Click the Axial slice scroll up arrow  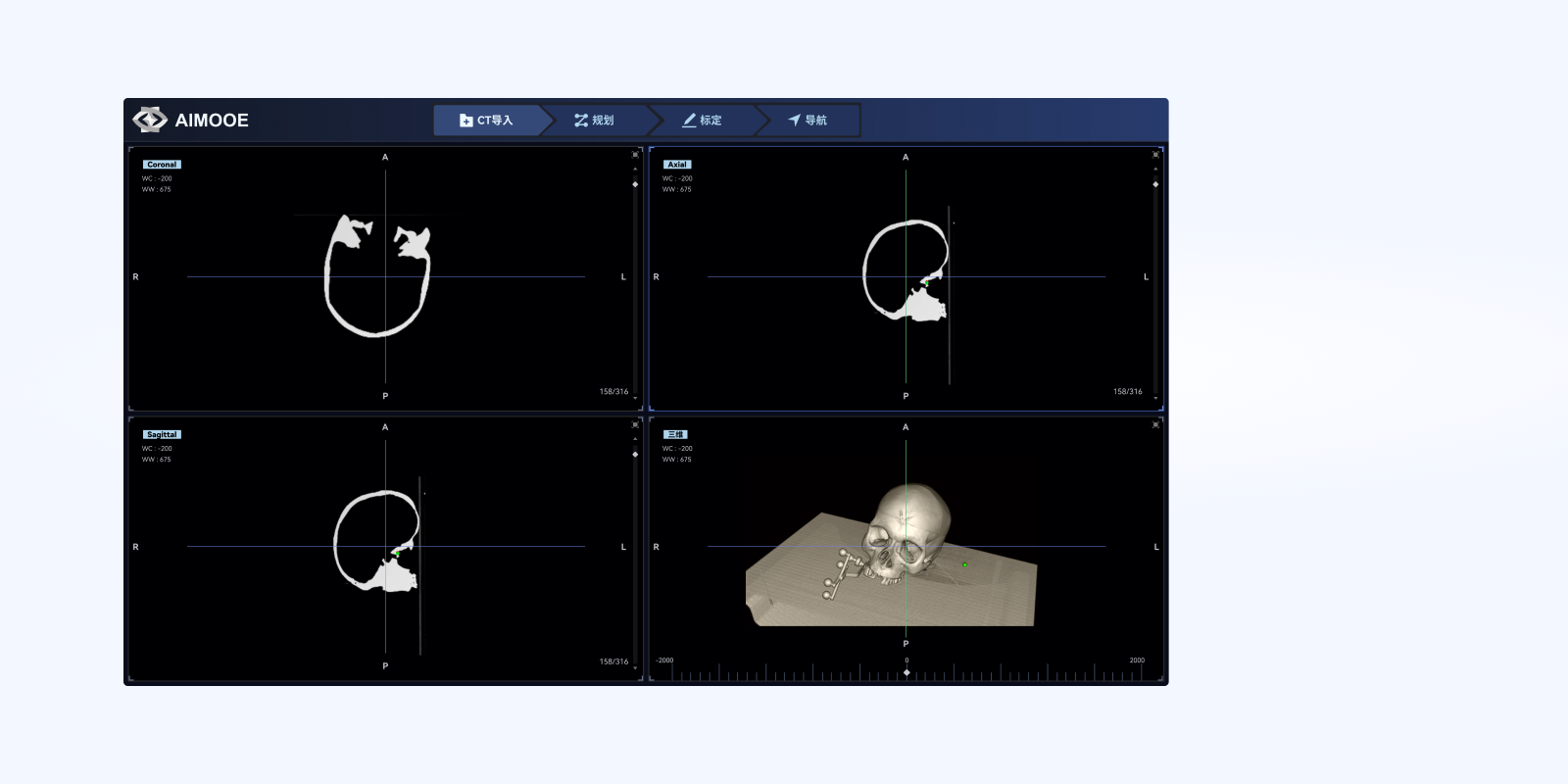point(1155,169)
